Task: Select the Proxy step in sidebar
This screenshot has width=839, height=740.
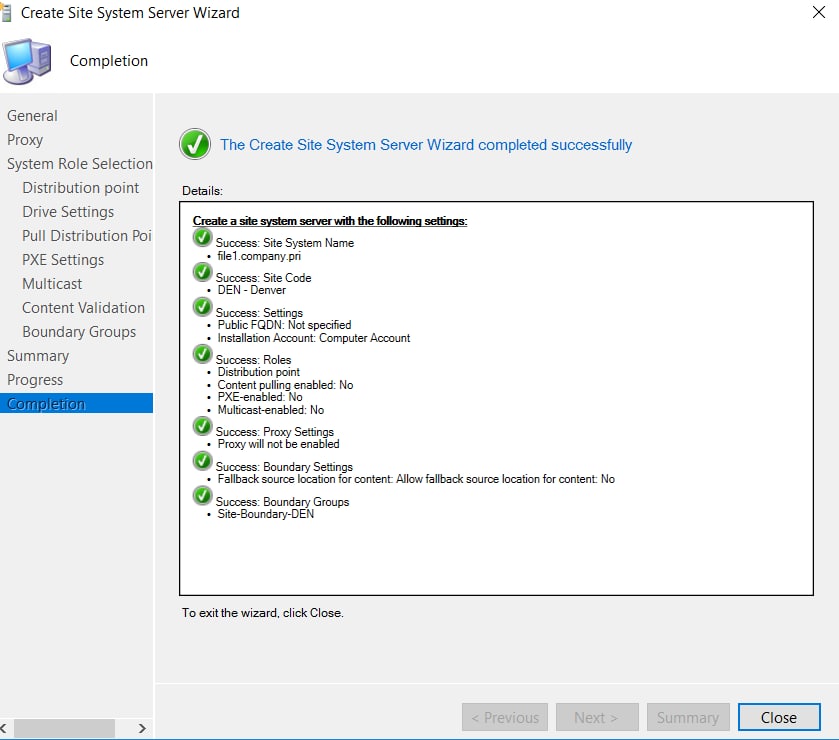Action: click(x=25, y=140)
